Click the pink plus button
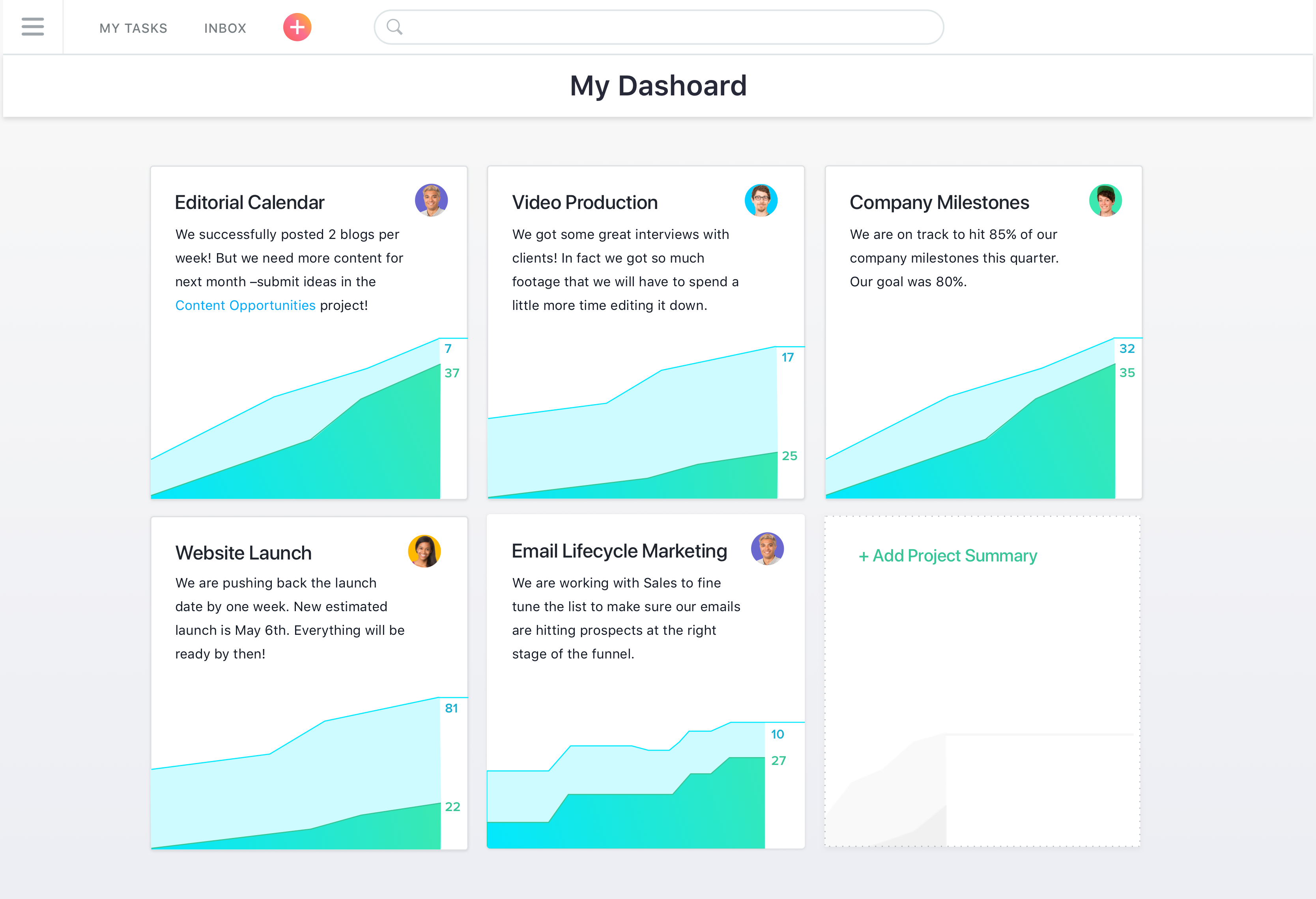 tap(297, 27)
